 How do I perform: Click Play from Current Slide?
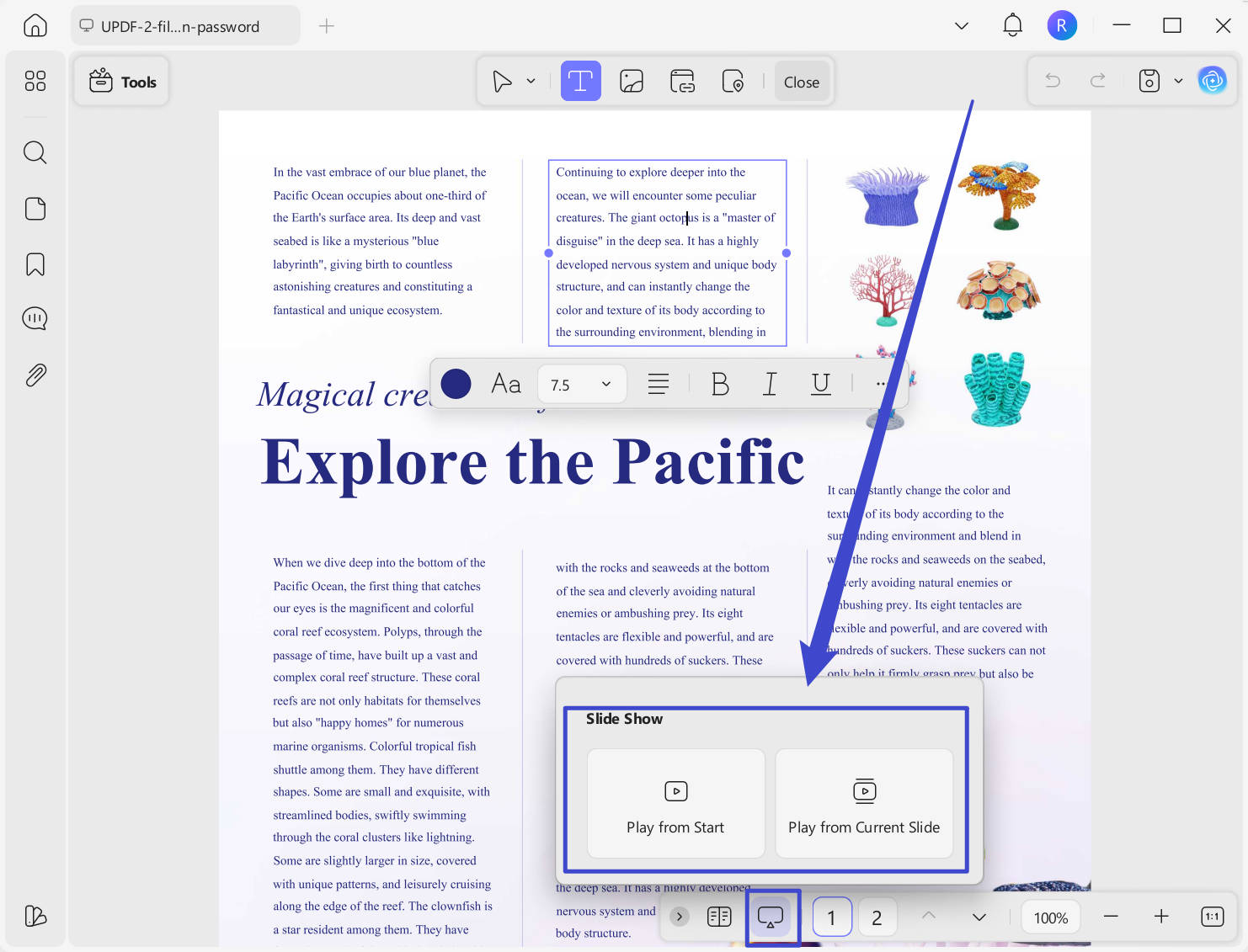pyautogui.click(x=864, y=803)
